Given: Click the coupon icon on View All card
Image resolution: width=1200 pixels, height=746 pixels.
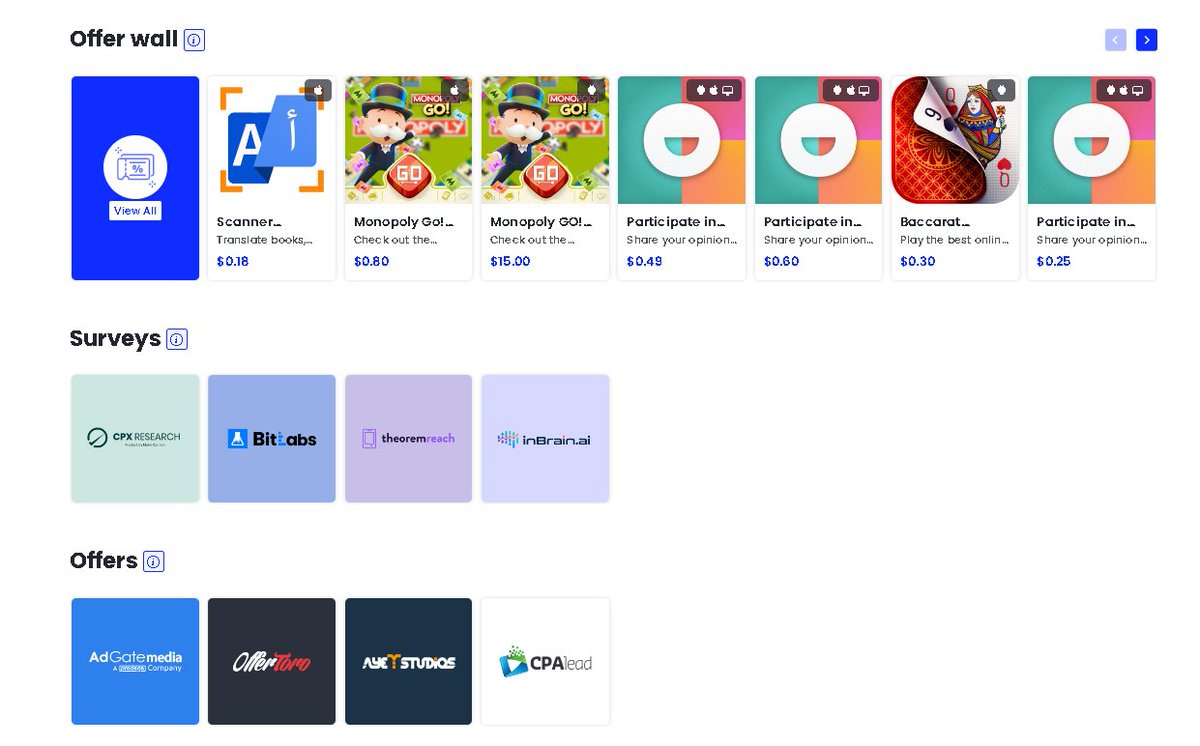Looking at the screenshot, I should 135,168.
